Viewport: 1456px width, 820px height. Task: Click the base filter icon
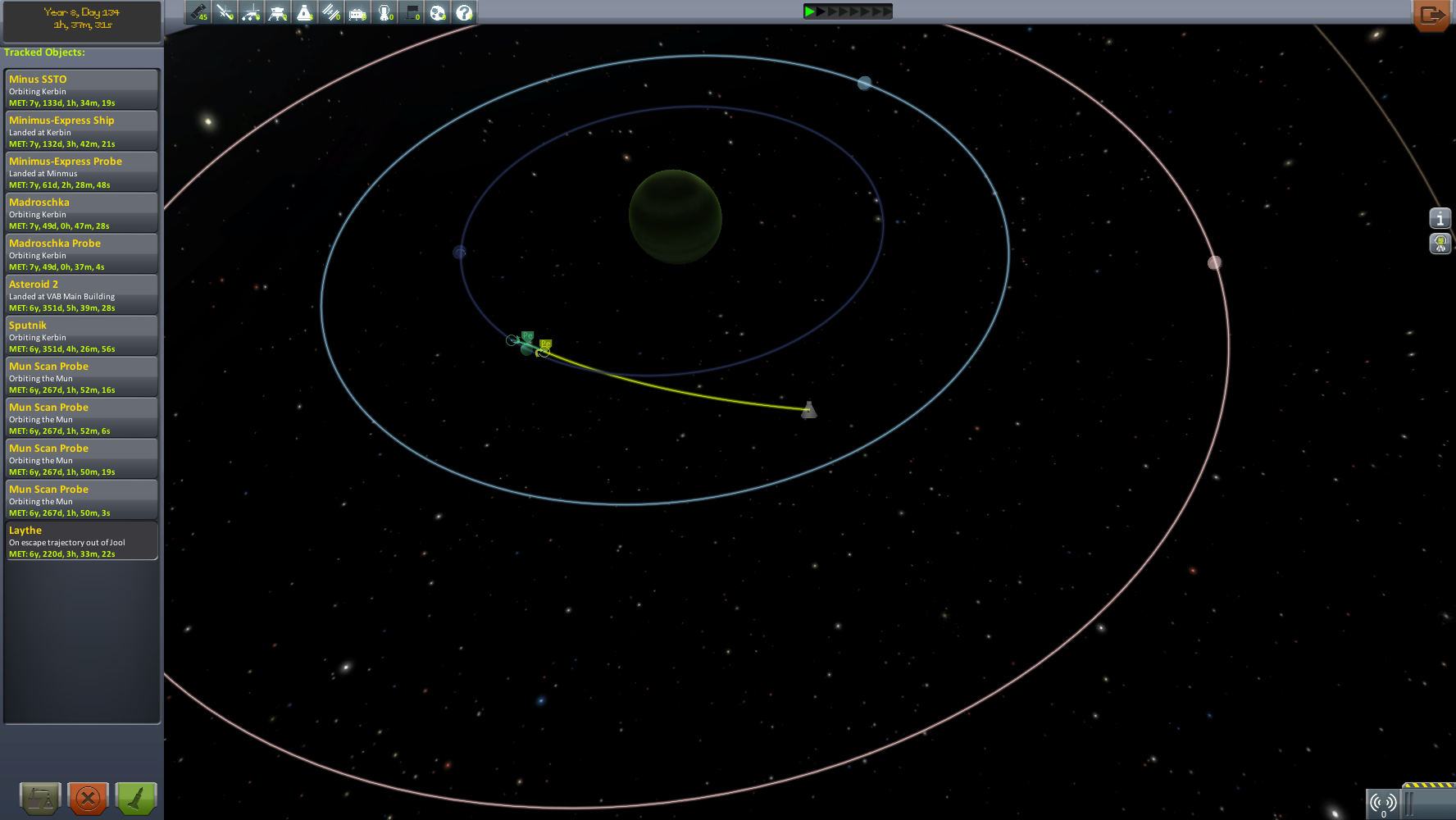(x=357, y=12)
